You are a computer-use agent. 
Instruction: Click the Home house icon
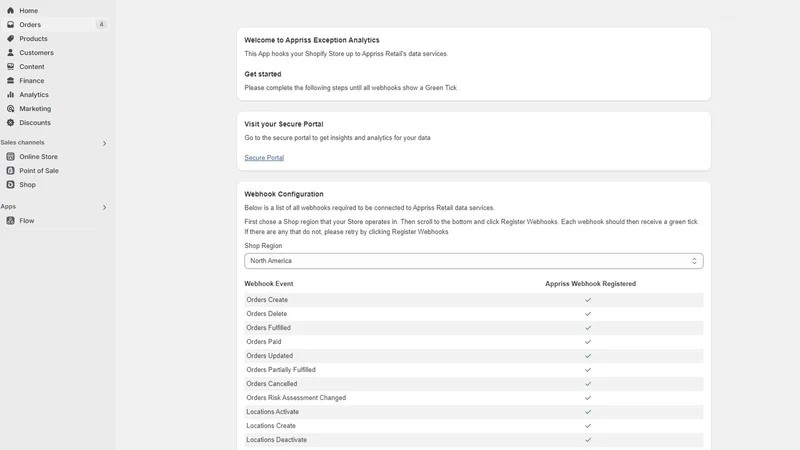pos(10,10)
